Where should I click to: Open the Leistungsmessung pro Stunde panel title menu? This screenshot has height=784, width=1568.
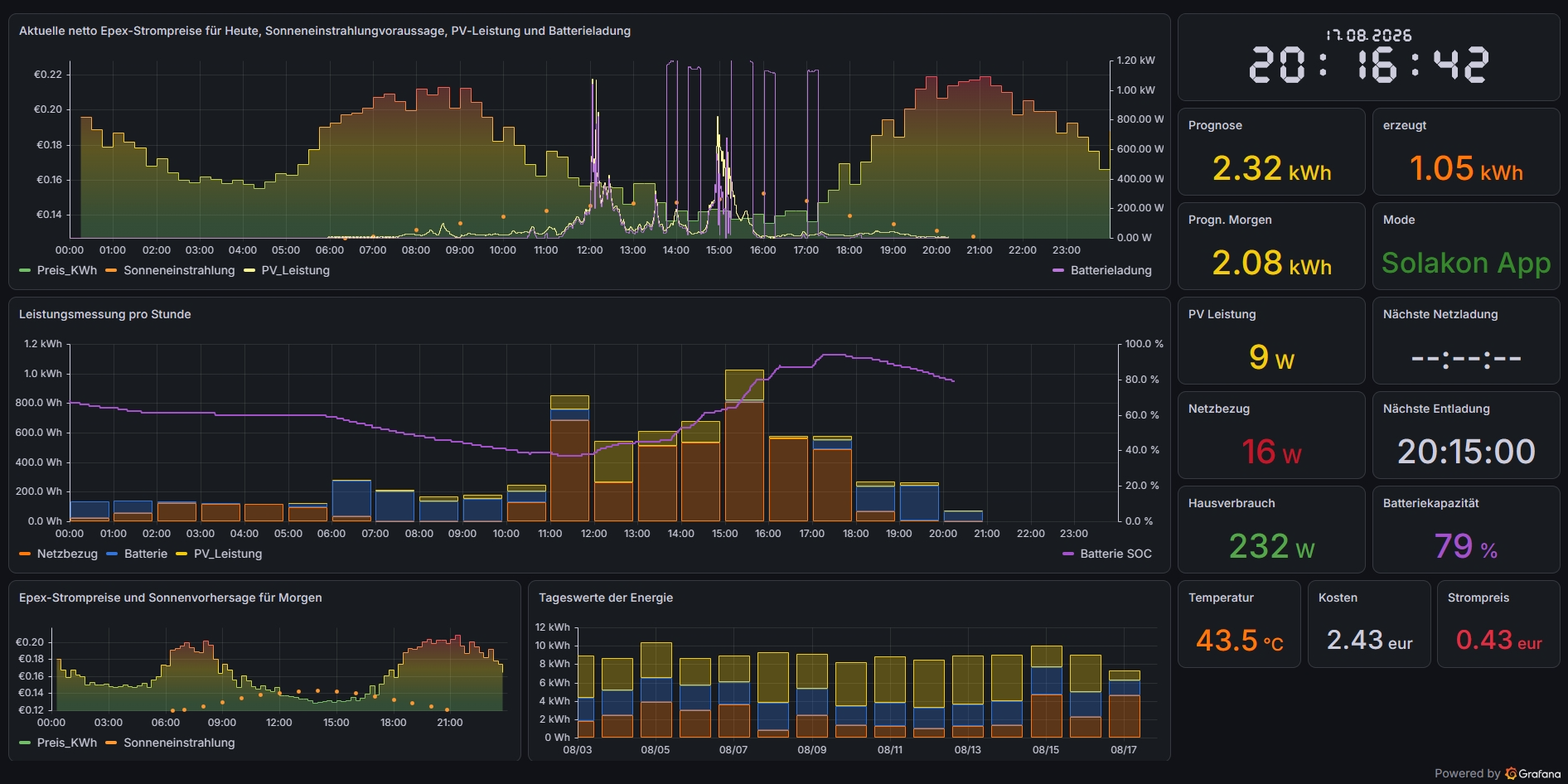[105, 314]
